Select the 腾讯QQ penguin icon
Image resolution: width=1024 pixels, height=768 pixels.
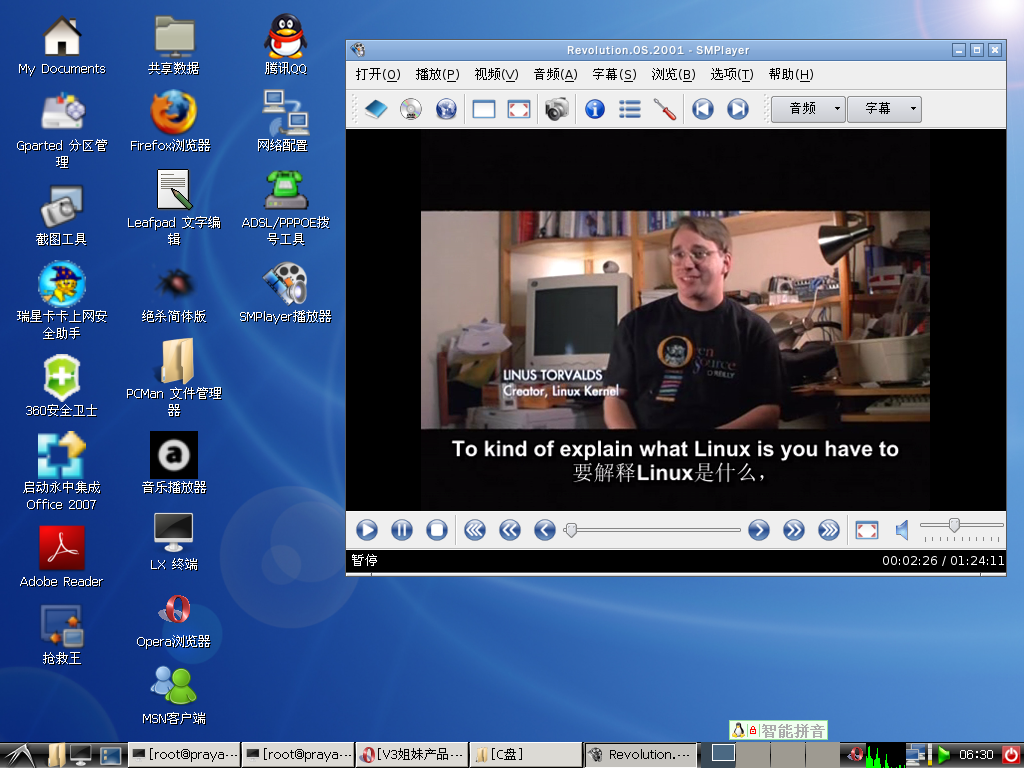click(285, 44)
